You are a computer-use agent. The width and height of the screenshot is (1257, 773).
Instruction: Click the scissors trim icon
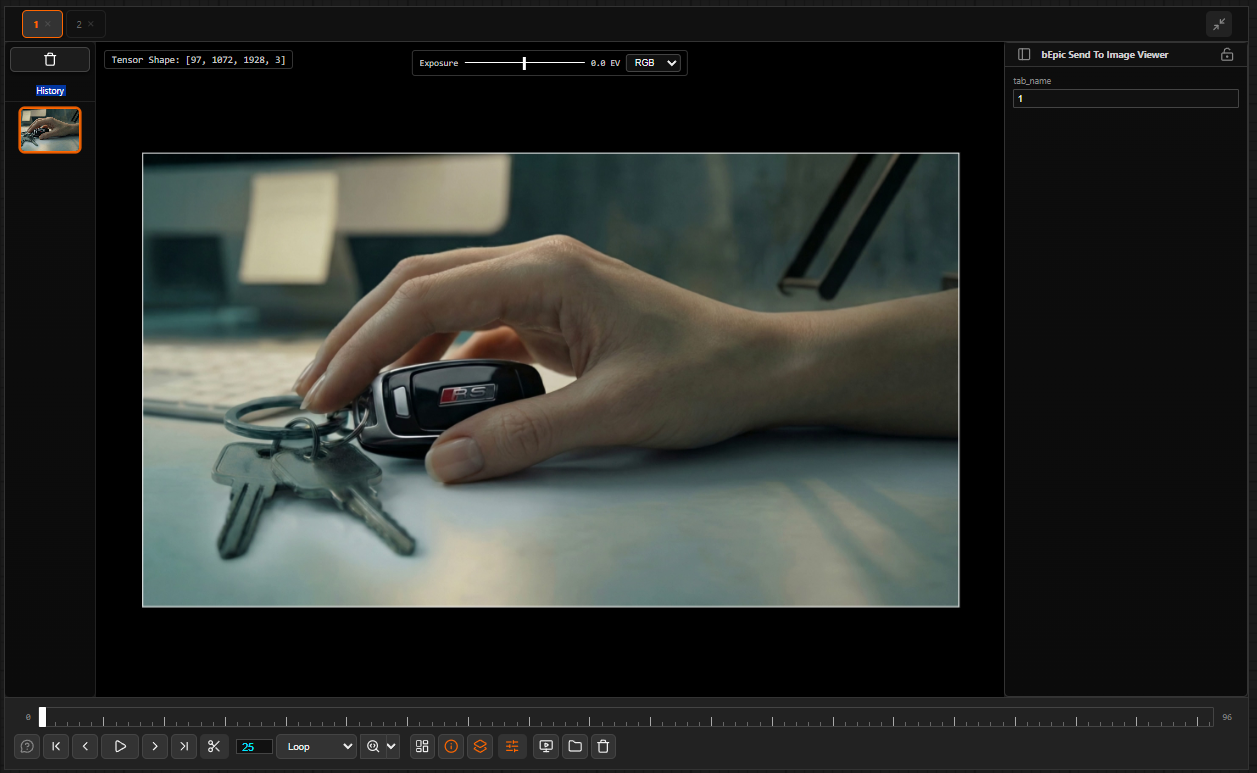coord(214,746)
